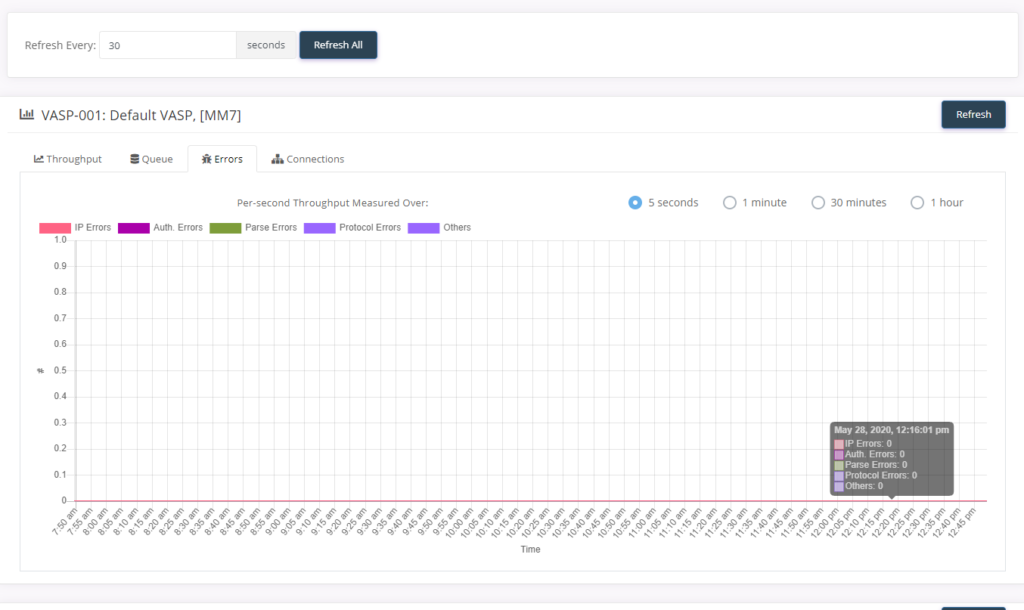Click 'Parse Errors: 0' in the tooltip
Image resolution: width=1024 pixels, height=610 pixels.
tap(876, 465)
